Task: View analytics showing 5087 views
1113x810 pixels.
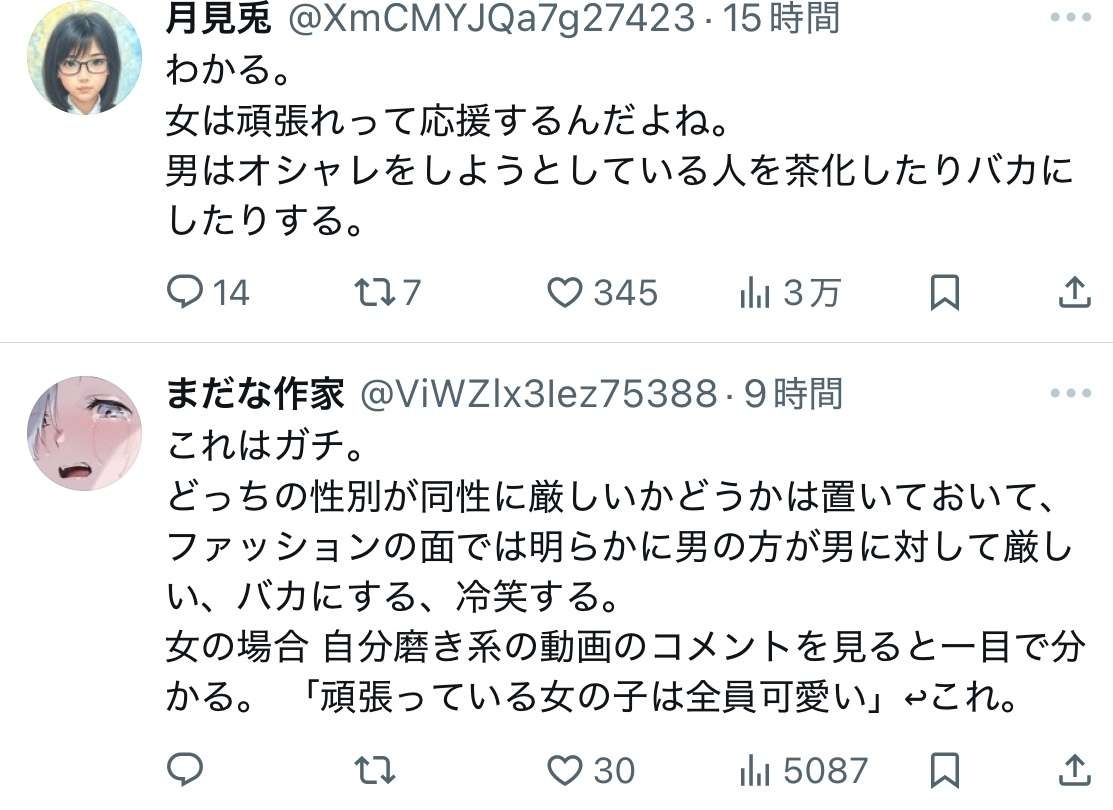Action: point(803,770)
